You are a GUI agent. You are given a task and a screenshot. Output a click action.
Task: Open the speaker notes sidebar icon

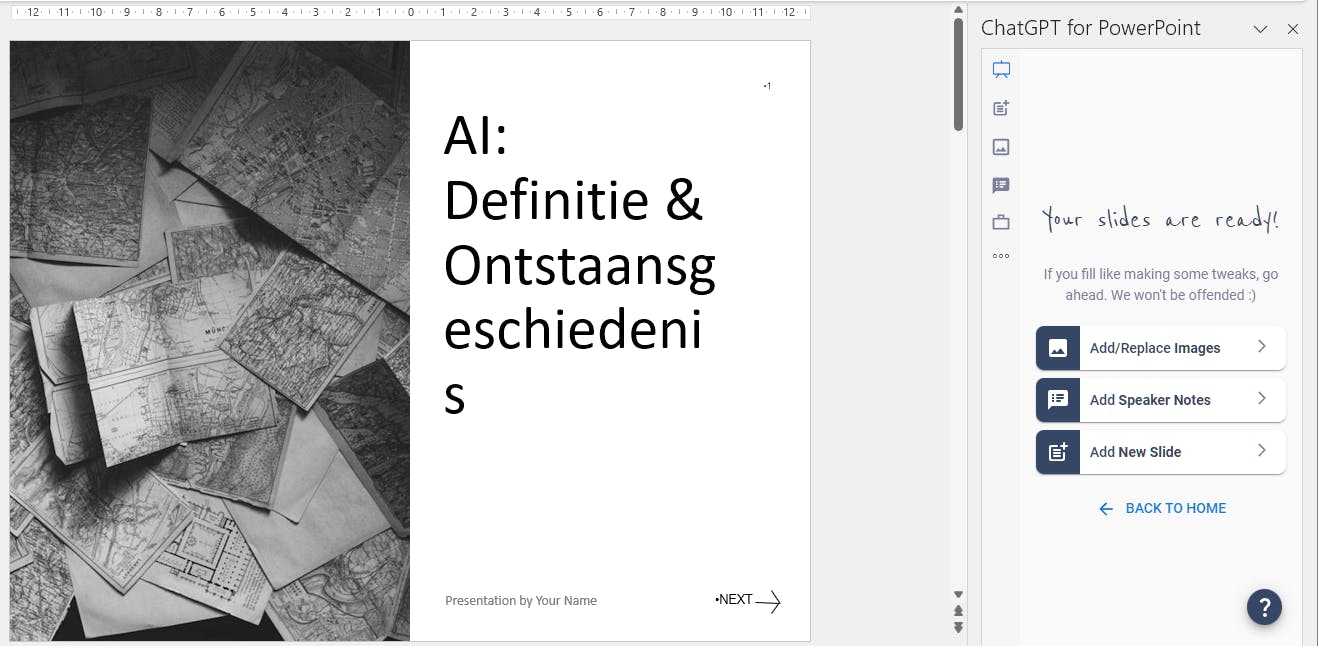[x=1001, y=185]
